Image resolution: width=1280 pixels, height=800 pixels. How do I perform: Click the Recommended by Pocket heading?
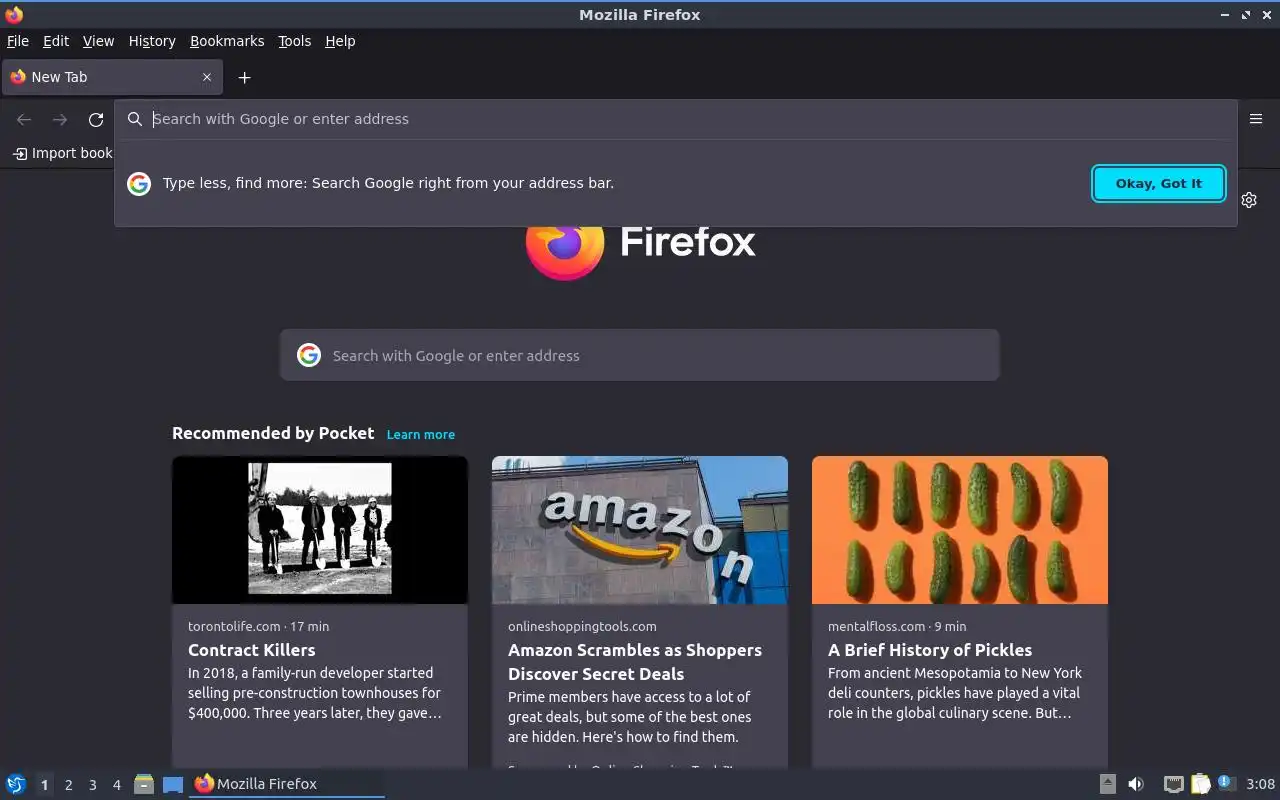pos(273,433)
